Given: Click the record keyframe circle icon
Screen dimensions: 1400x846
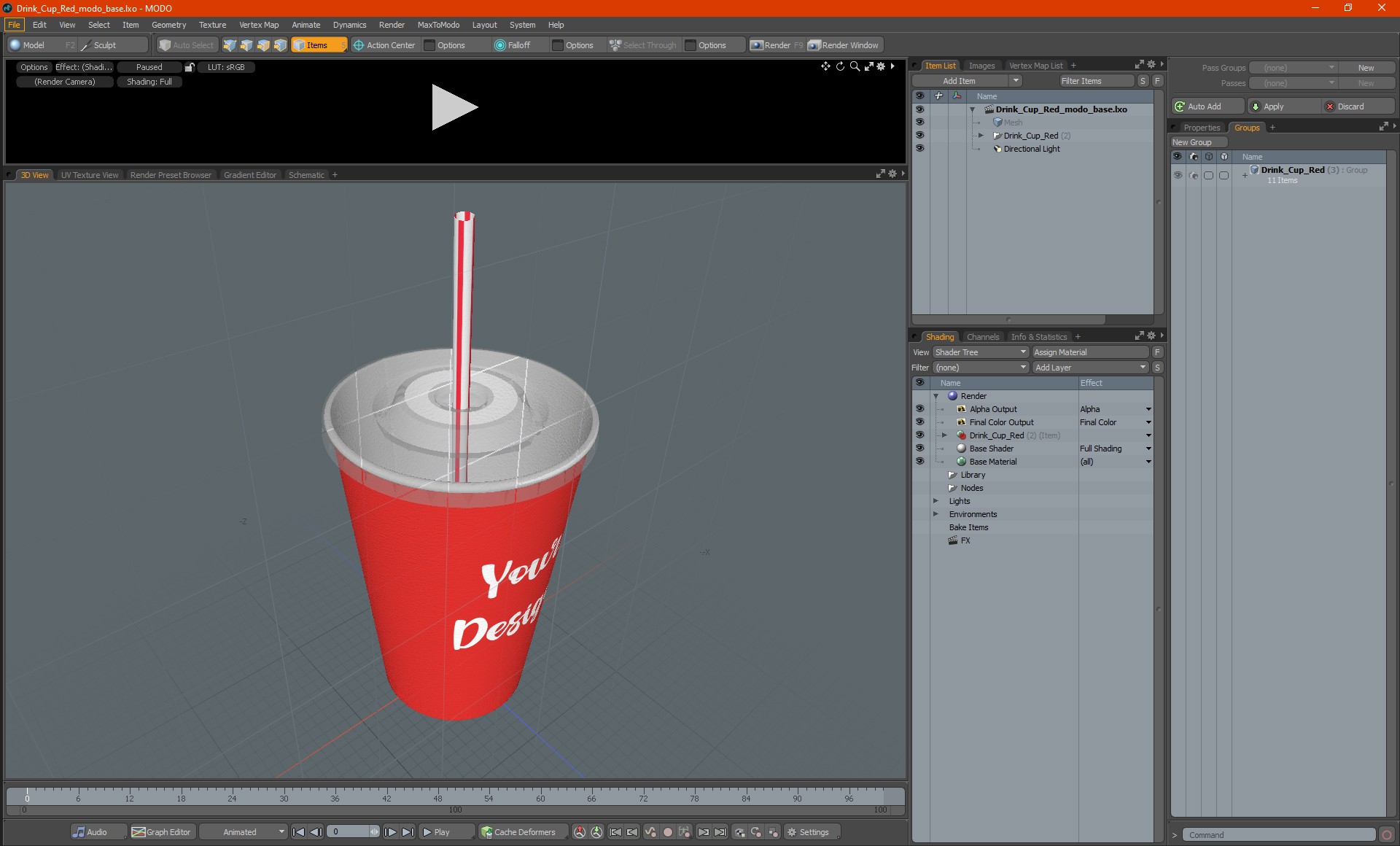Looking at the screenshot, I should (667, 832).
